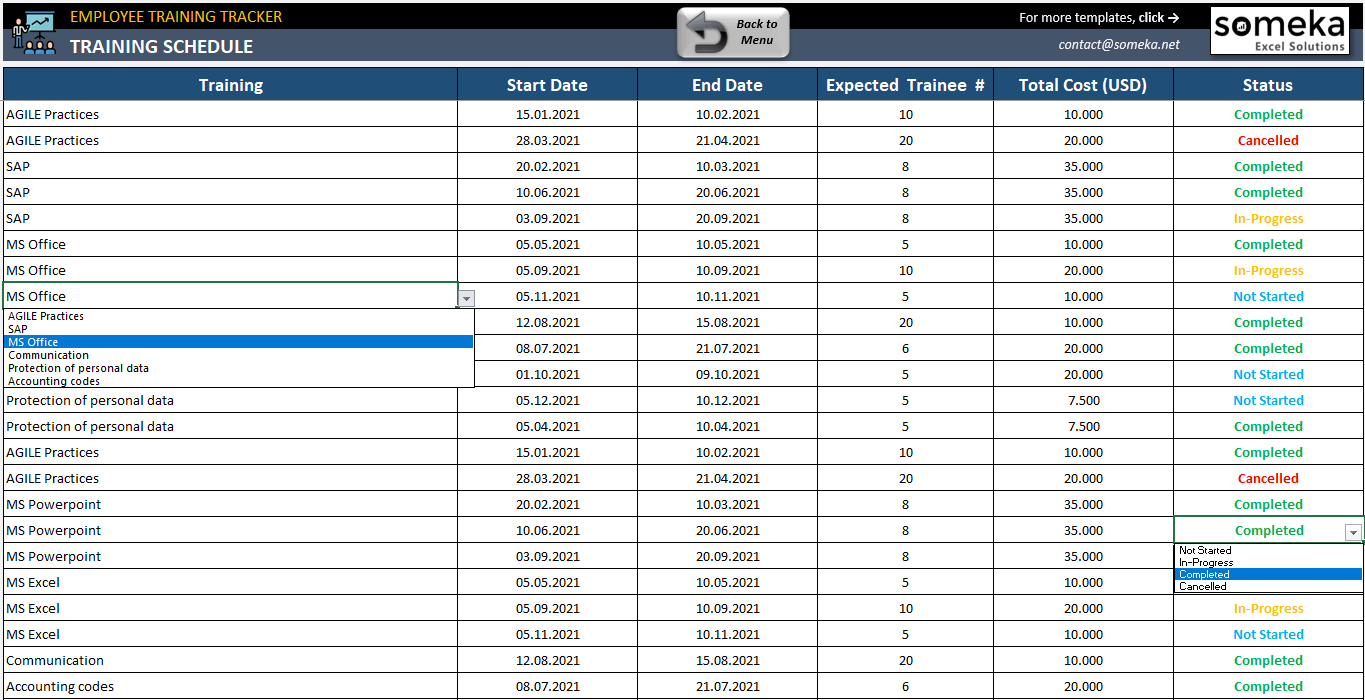
Task: Click Not Started status in the 05.11.2021 MS Office row
Action: pos(1268,296)
